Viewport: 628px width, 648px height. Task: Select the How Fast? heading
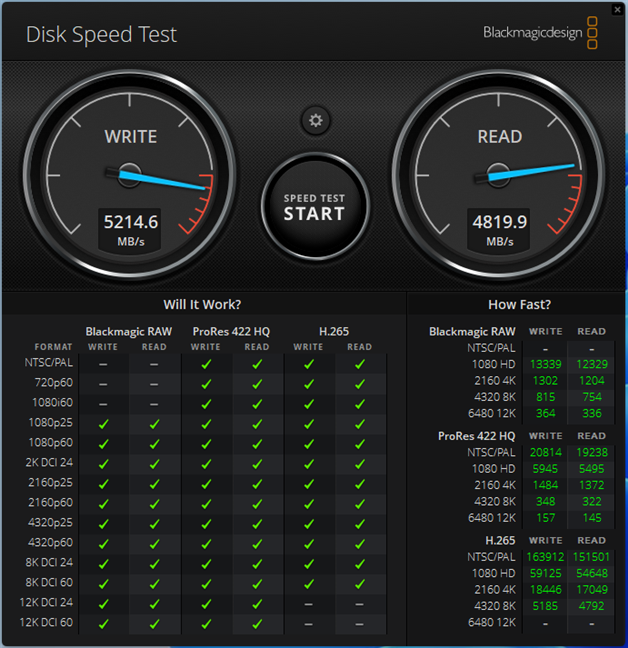pyautogui.click(x=519, y=305)
